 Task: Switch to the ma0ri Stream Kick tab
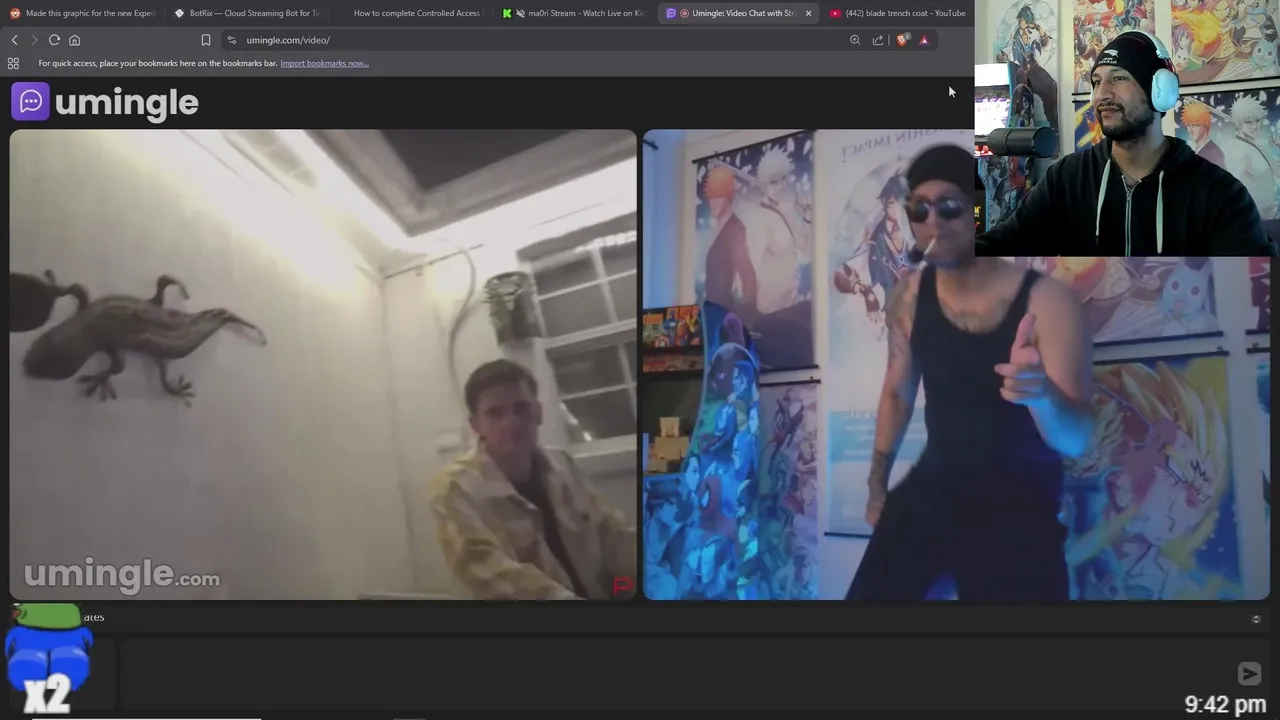click(x=575, y=13)
